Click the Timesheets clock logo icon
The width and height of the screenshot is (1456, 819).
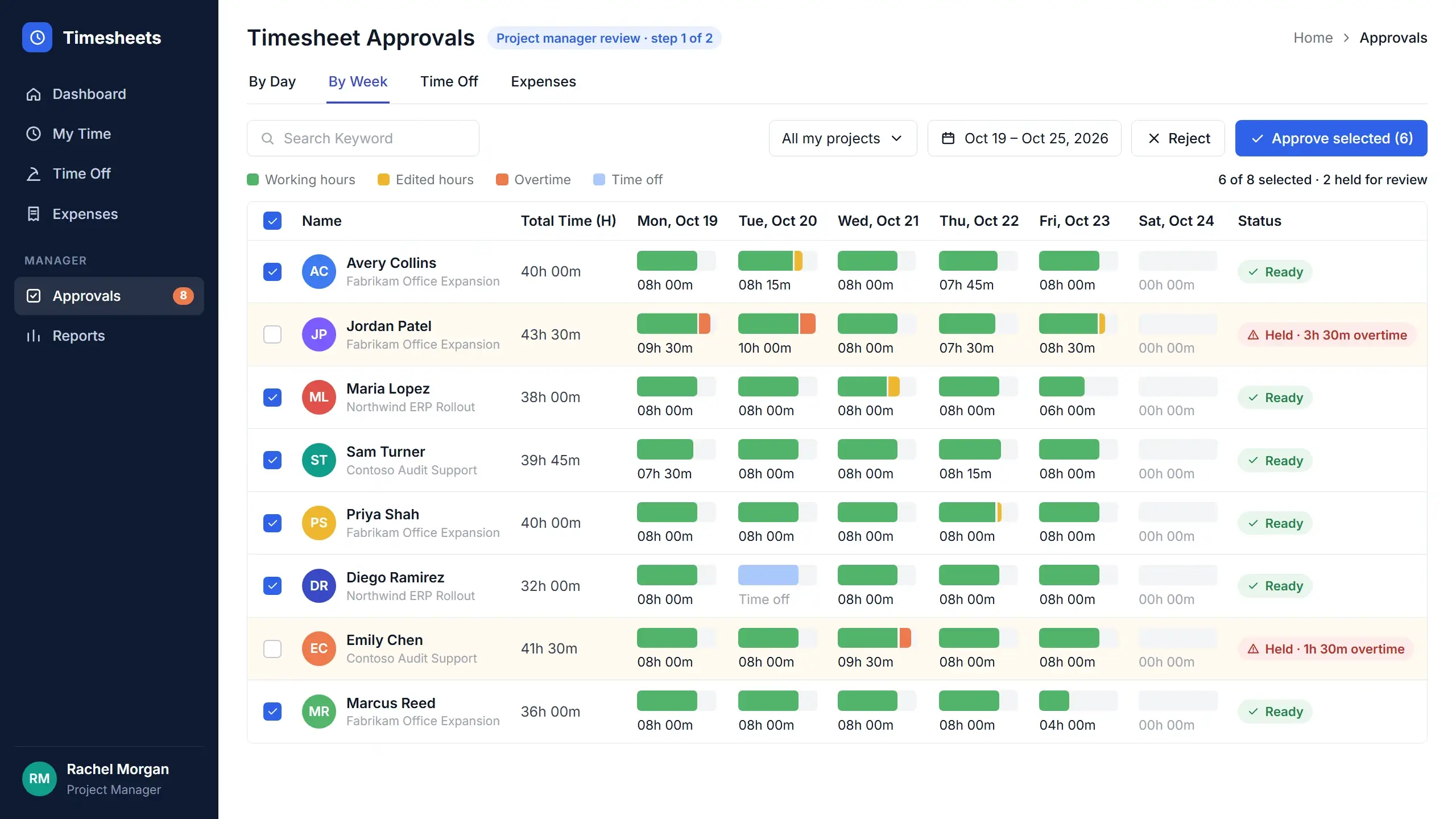[x=37, y=38]
